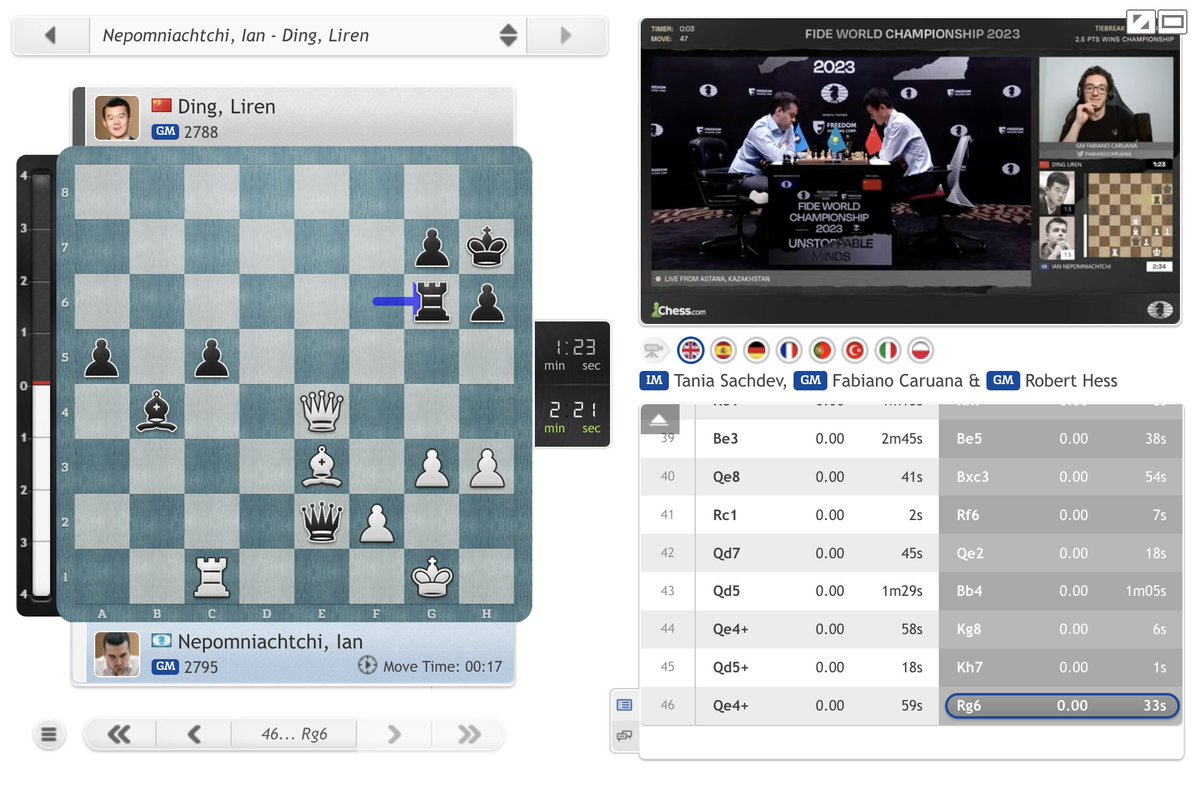
Task: Click the white king on g1
Action: (432, 576)
